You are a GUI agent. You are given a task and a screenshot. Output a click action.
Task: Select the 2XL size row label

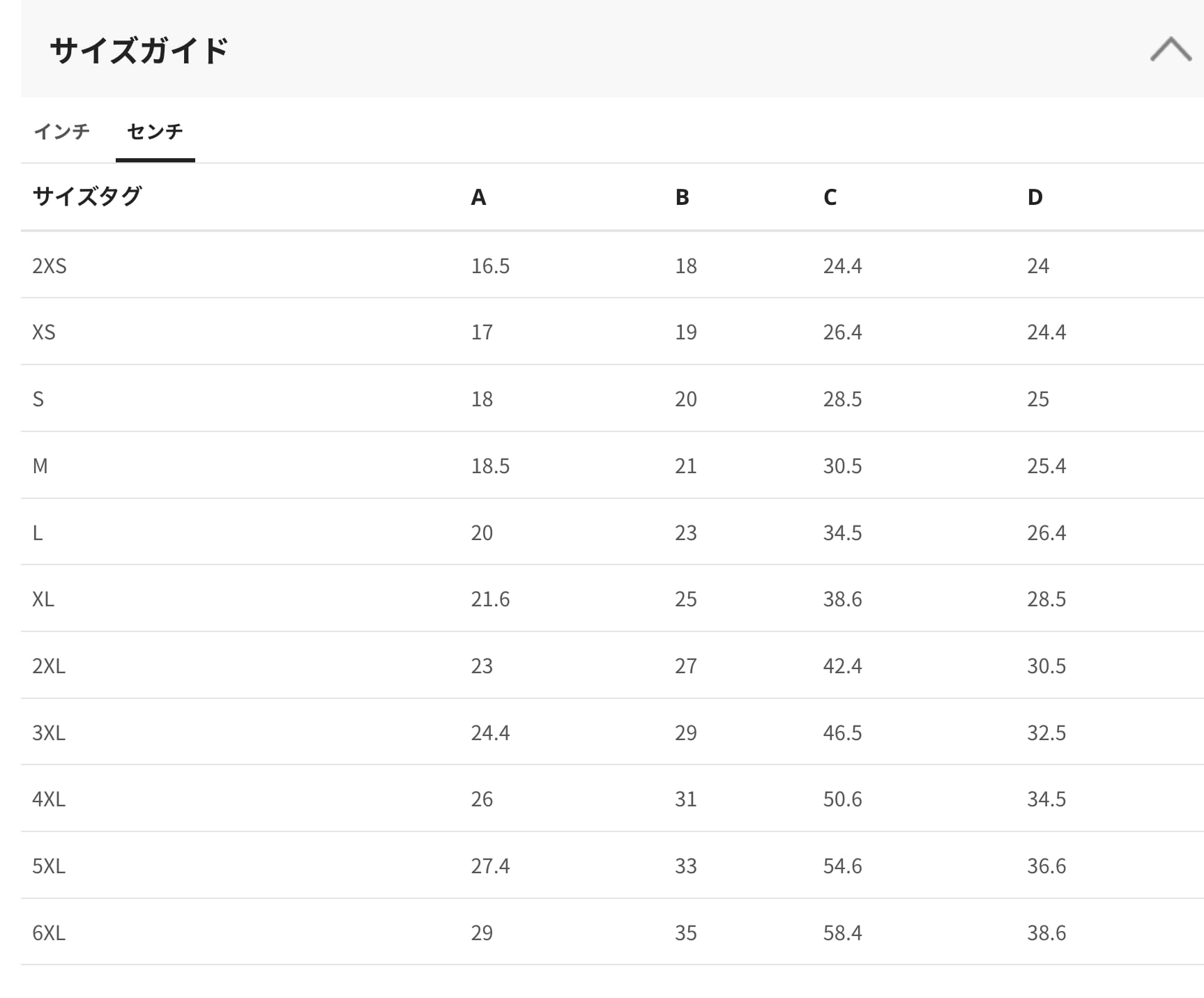pyautogui.click(x=49, y=666)
